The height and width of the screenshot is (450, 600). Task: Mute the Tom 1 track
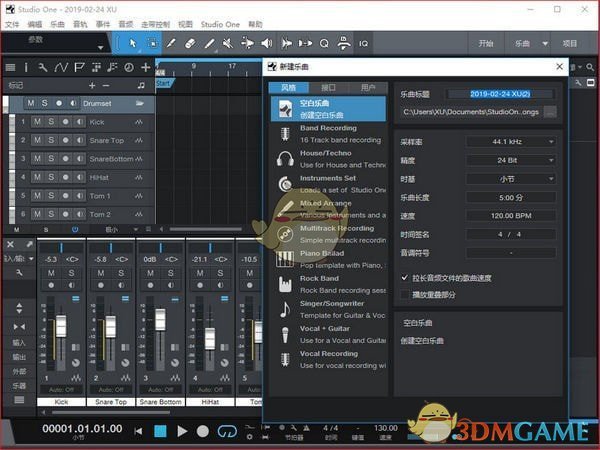(37, 196)
